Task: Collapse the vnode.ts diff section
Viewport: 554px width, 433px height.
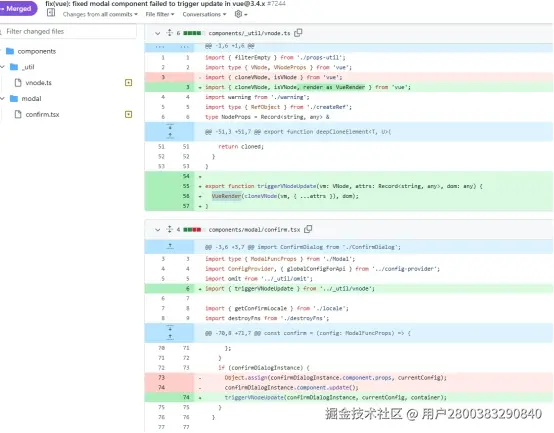Action: tap(158, 33)
